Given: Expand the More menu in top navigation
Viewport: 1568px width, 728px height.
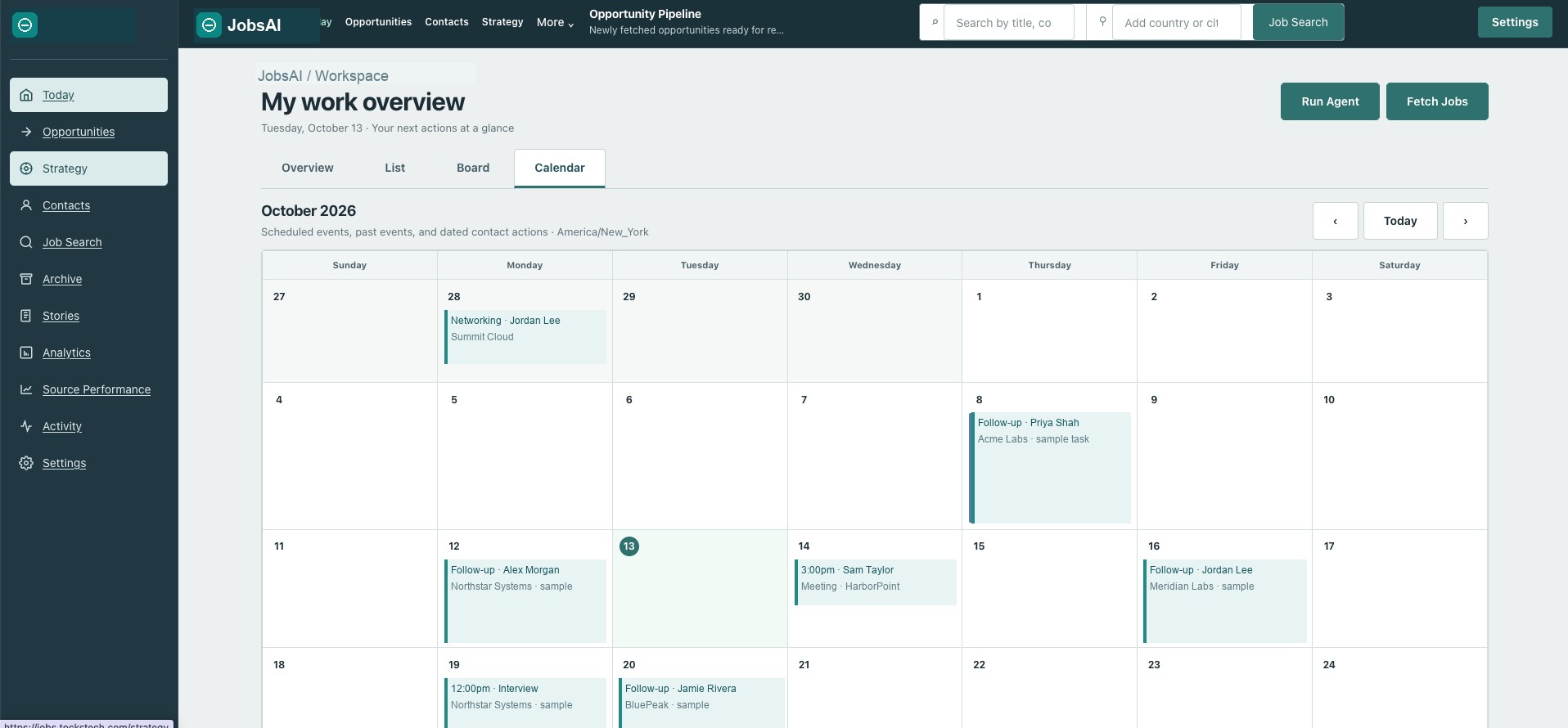Looking at the screenshot, I should tap(555, 23).
